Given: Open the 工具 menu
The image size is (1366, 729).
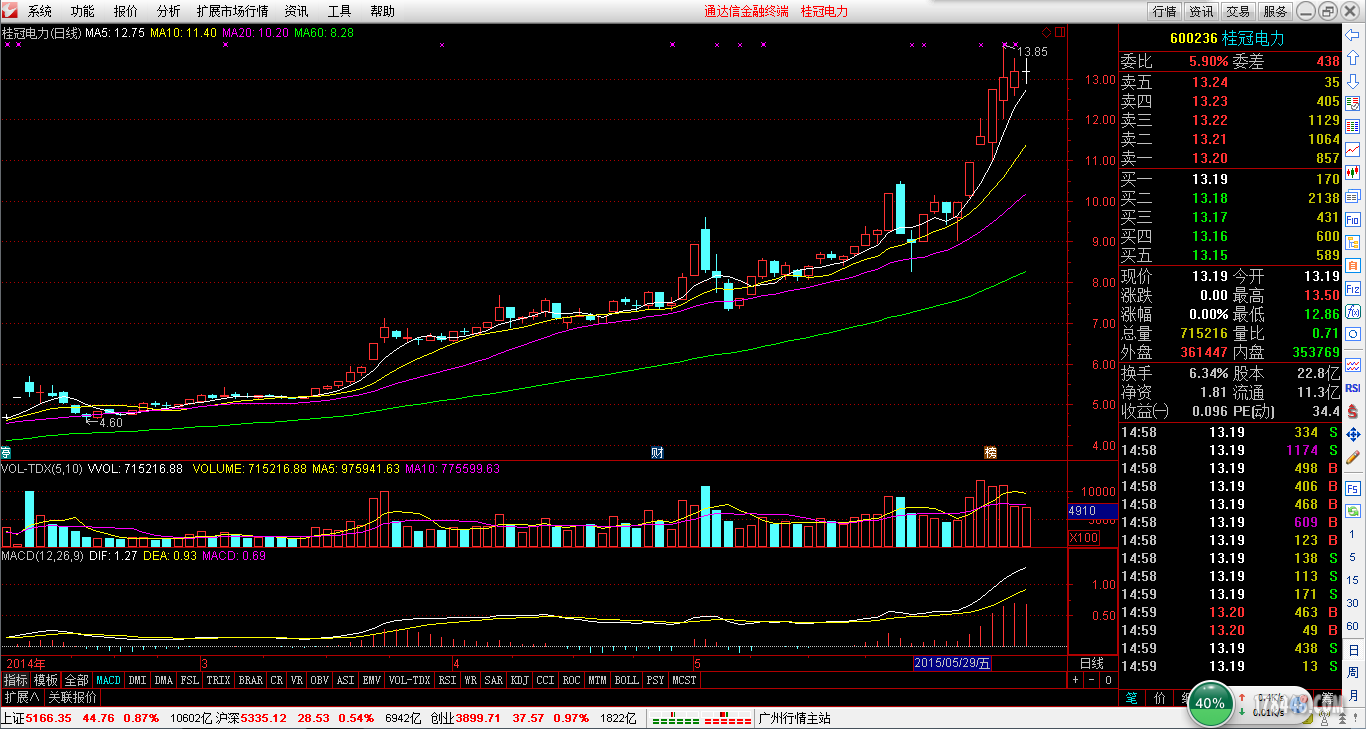Looking at the screenshot, I should (339, 11).
